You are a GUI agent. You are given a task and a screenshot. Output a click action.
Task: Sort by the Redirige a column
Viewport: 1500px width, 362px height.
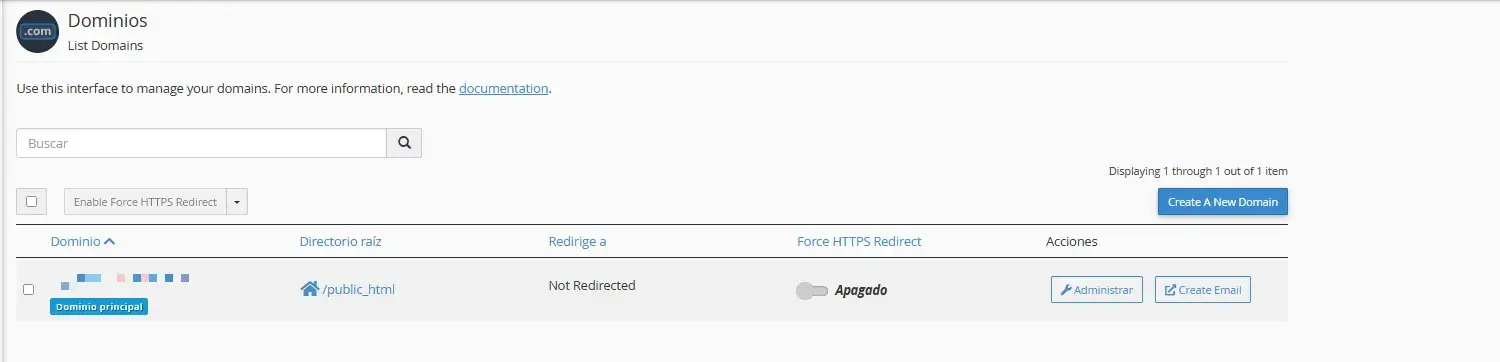[577, 241]
